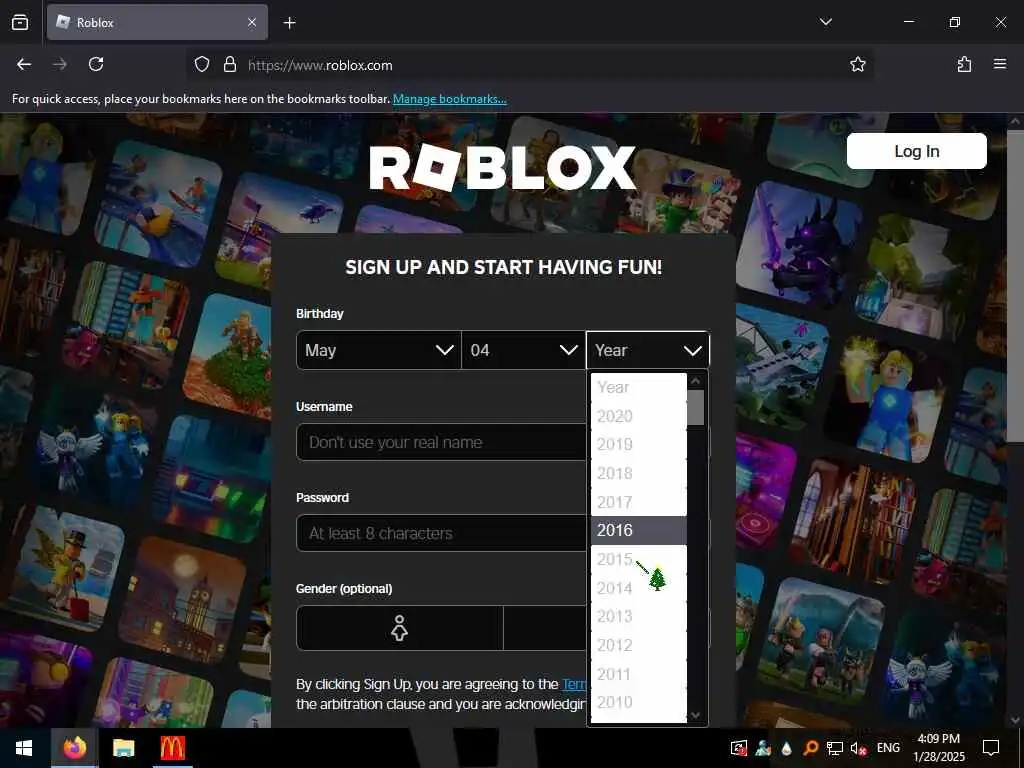
Task: Open the notification center icon
Action: click(991, 748)
